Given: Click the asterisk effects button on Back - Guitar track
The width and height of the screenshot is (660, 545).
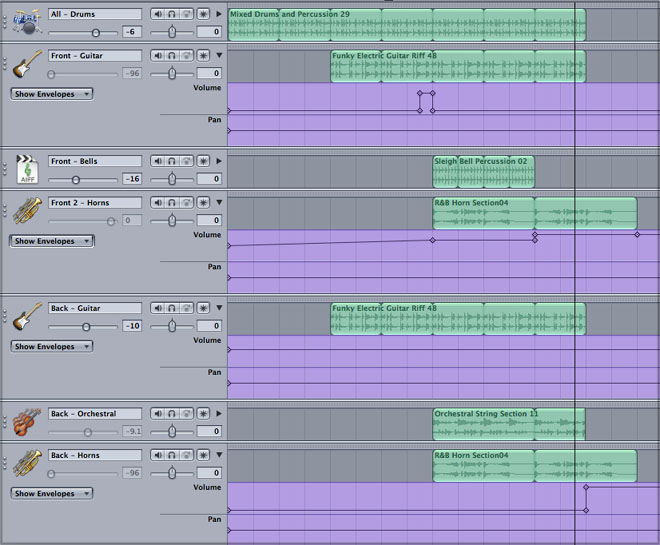Looking at the screenshot, I should 204,308.
